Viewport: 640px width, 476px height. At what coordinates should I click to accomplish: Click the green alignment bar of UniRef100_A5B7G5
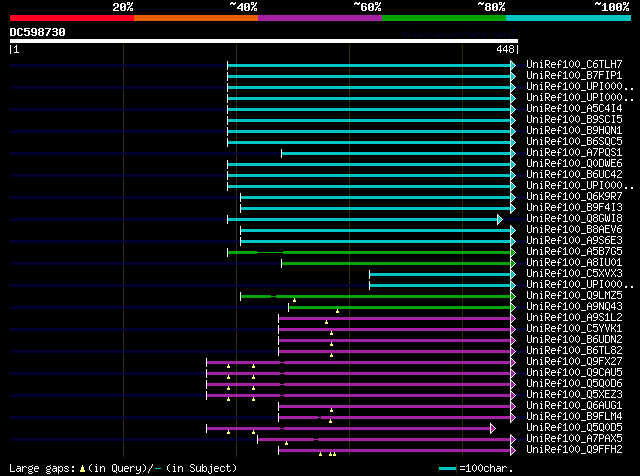coord(369,253)
